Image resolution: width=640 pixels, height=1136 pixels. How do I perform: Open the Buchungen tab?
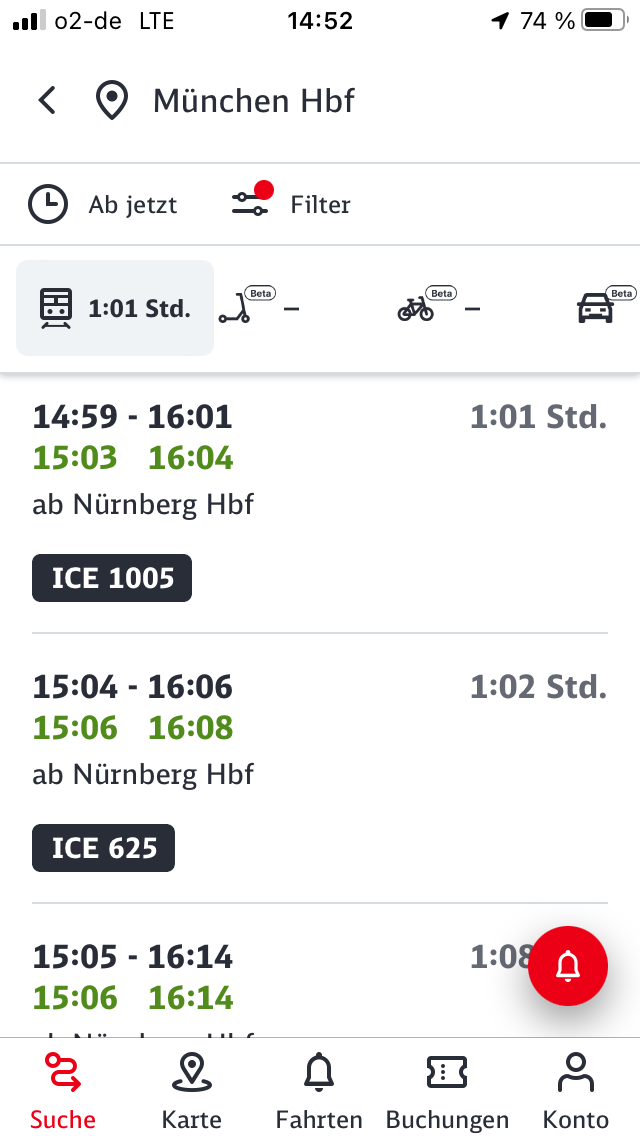(447, 1090)
